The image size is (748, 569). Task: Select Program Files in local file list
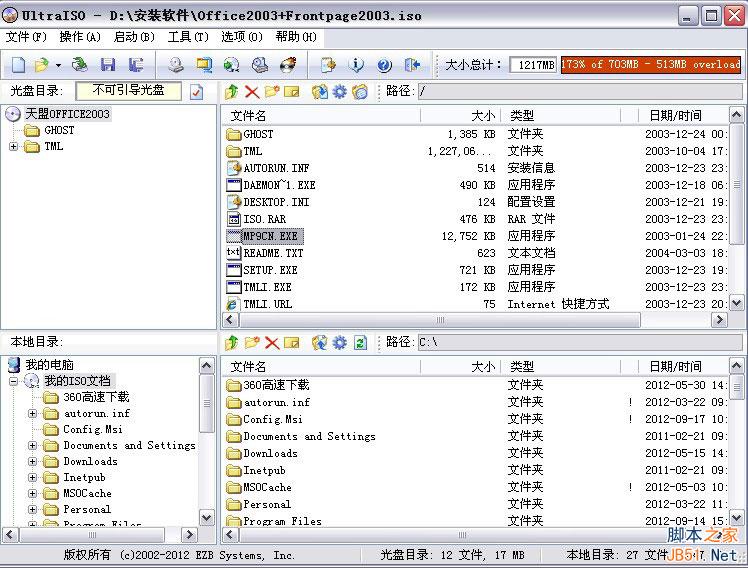point(282,521)
